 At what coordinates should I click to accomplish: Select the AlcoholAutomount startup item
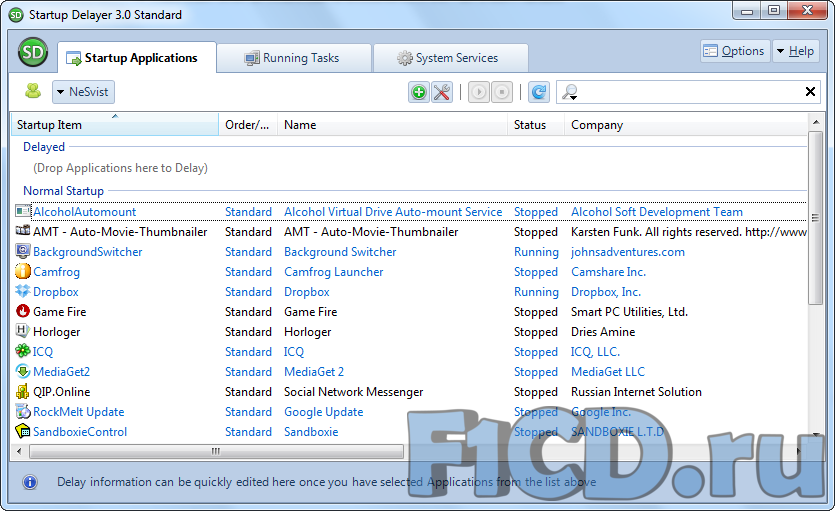pyautogui.click(x=85, y=212)
